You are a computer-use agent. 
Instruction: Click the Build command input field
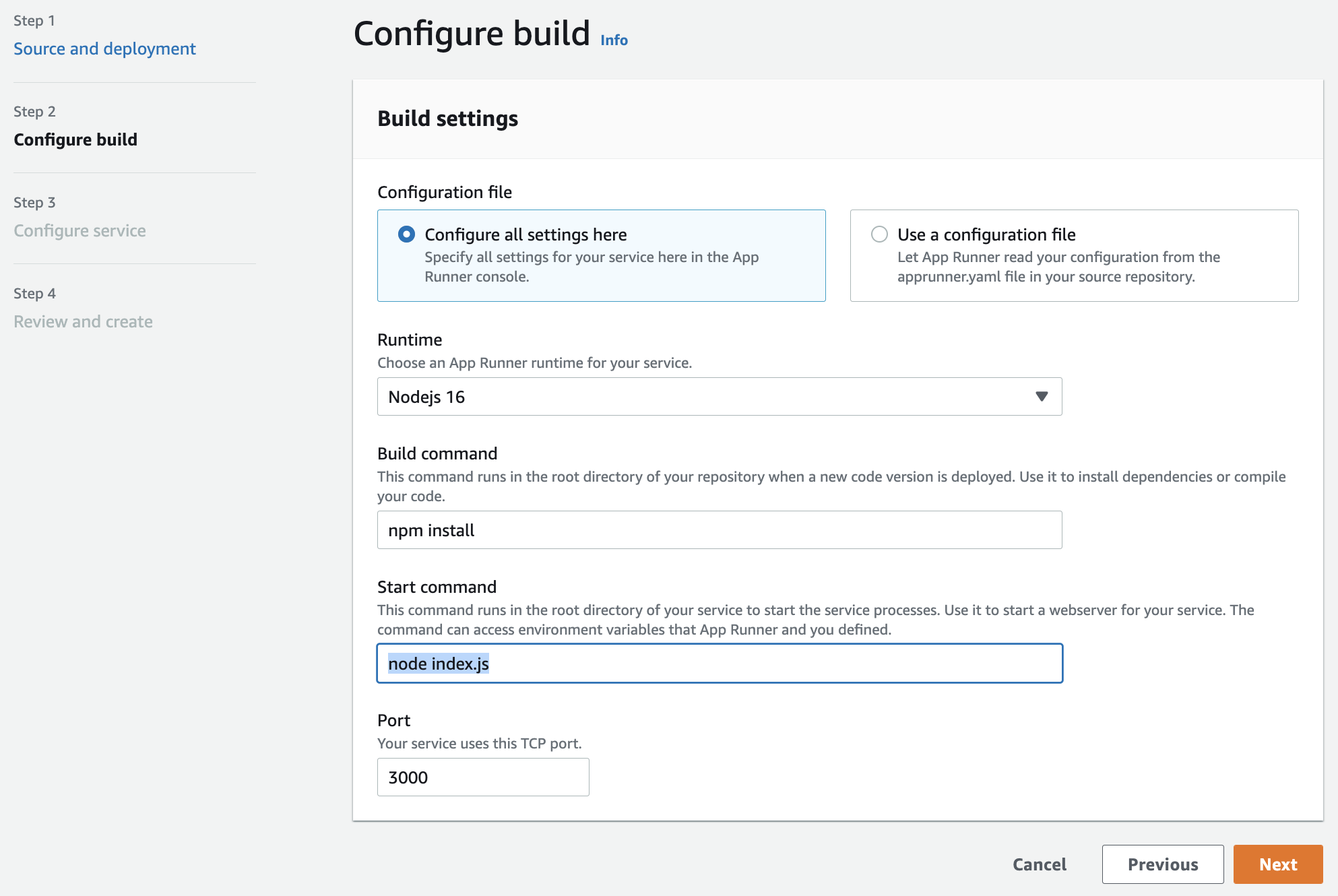[720, 529]
